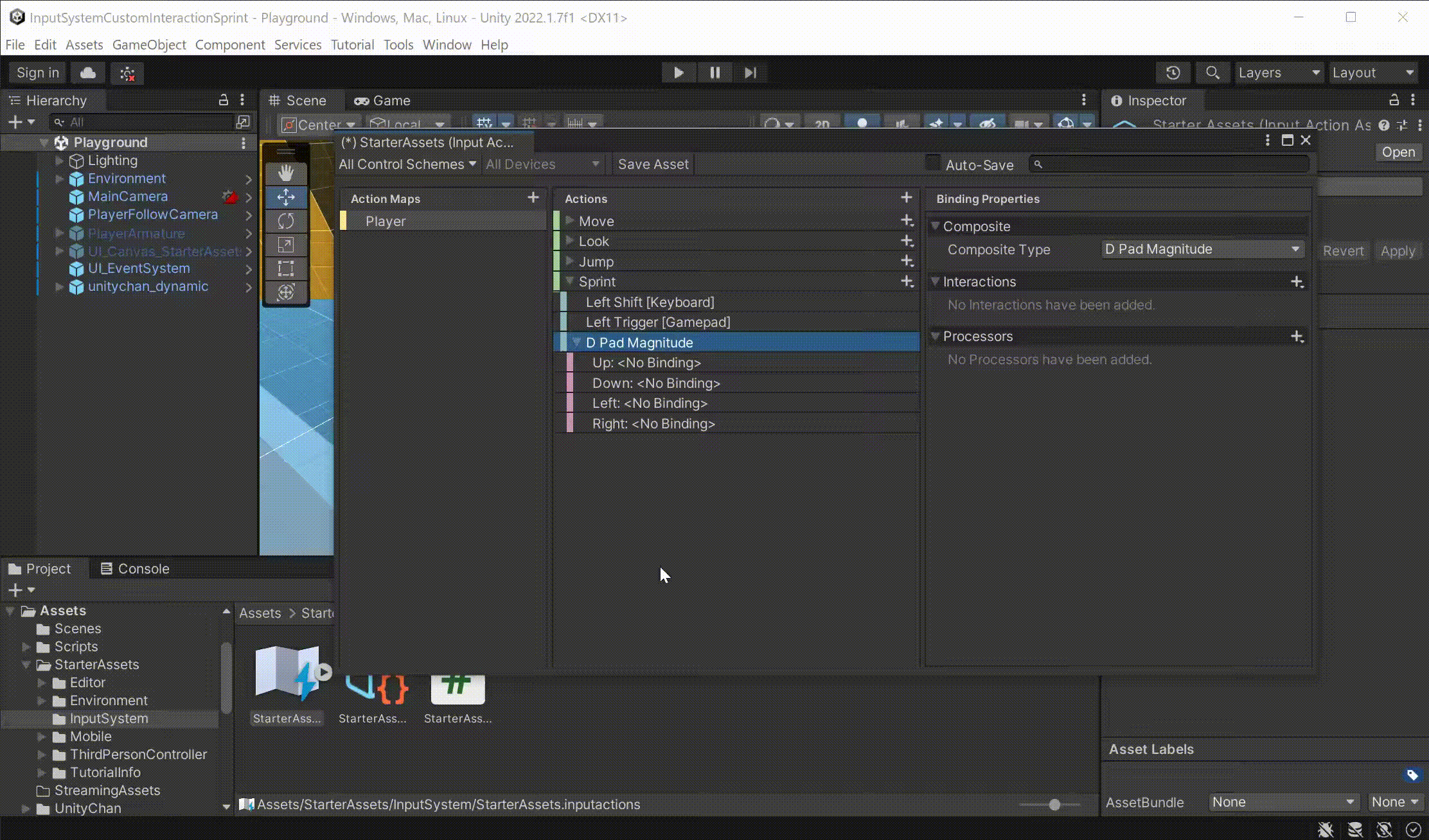This screenshot has height=840, width=1429.
Task: Open the Undo History icon
Action: point(1173,73)
